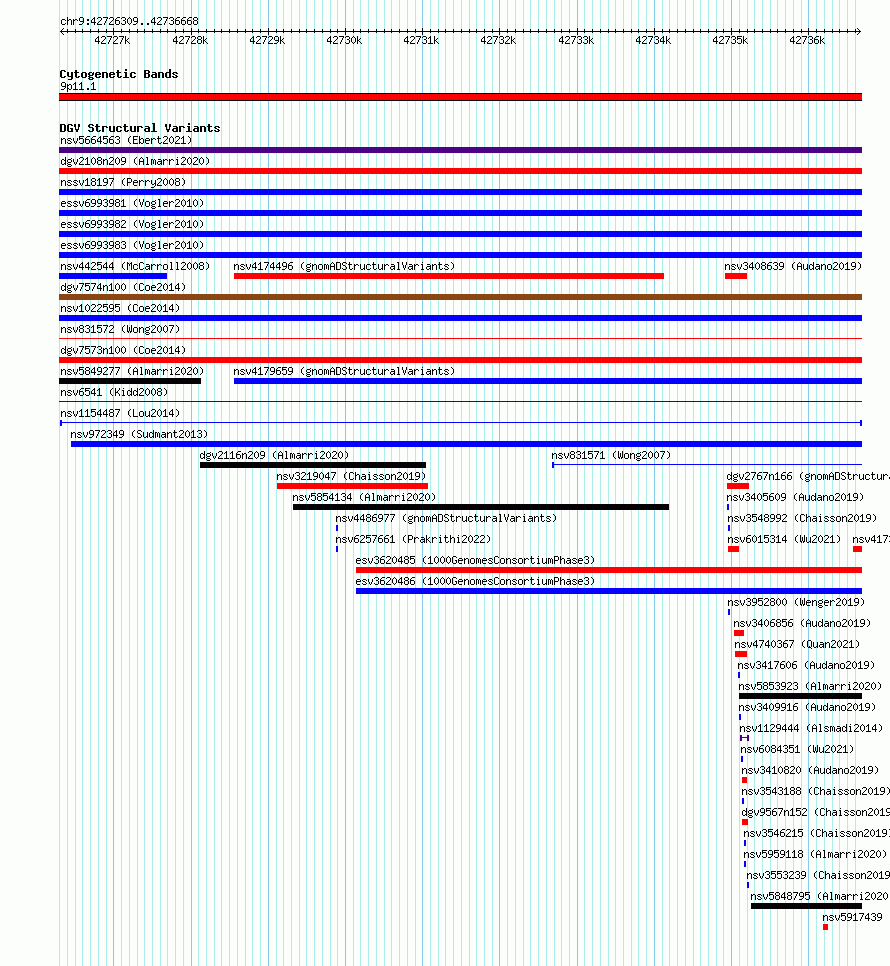Viewport: 890px width, 966px height.
Task: Open the nsv3405609 (Audano2019) label
Action: coord(795,497)
